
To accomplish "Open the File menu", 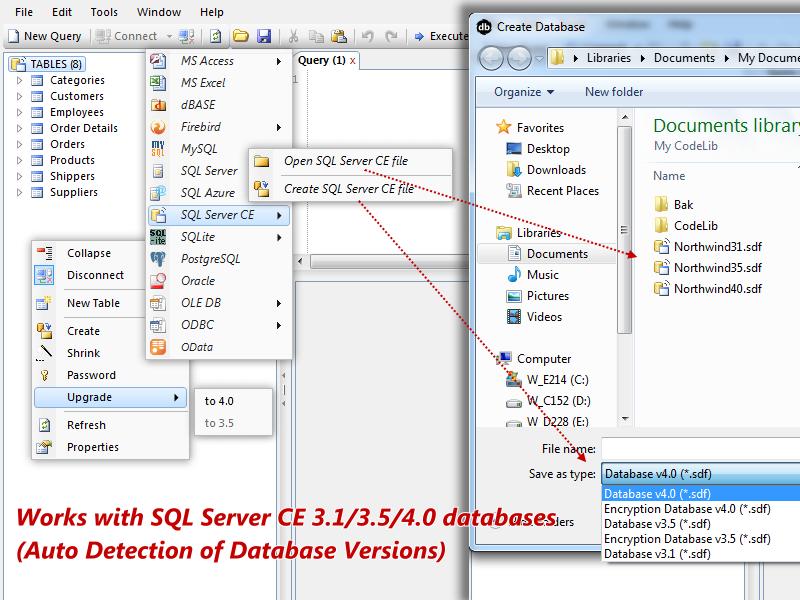I will point(24,12).
